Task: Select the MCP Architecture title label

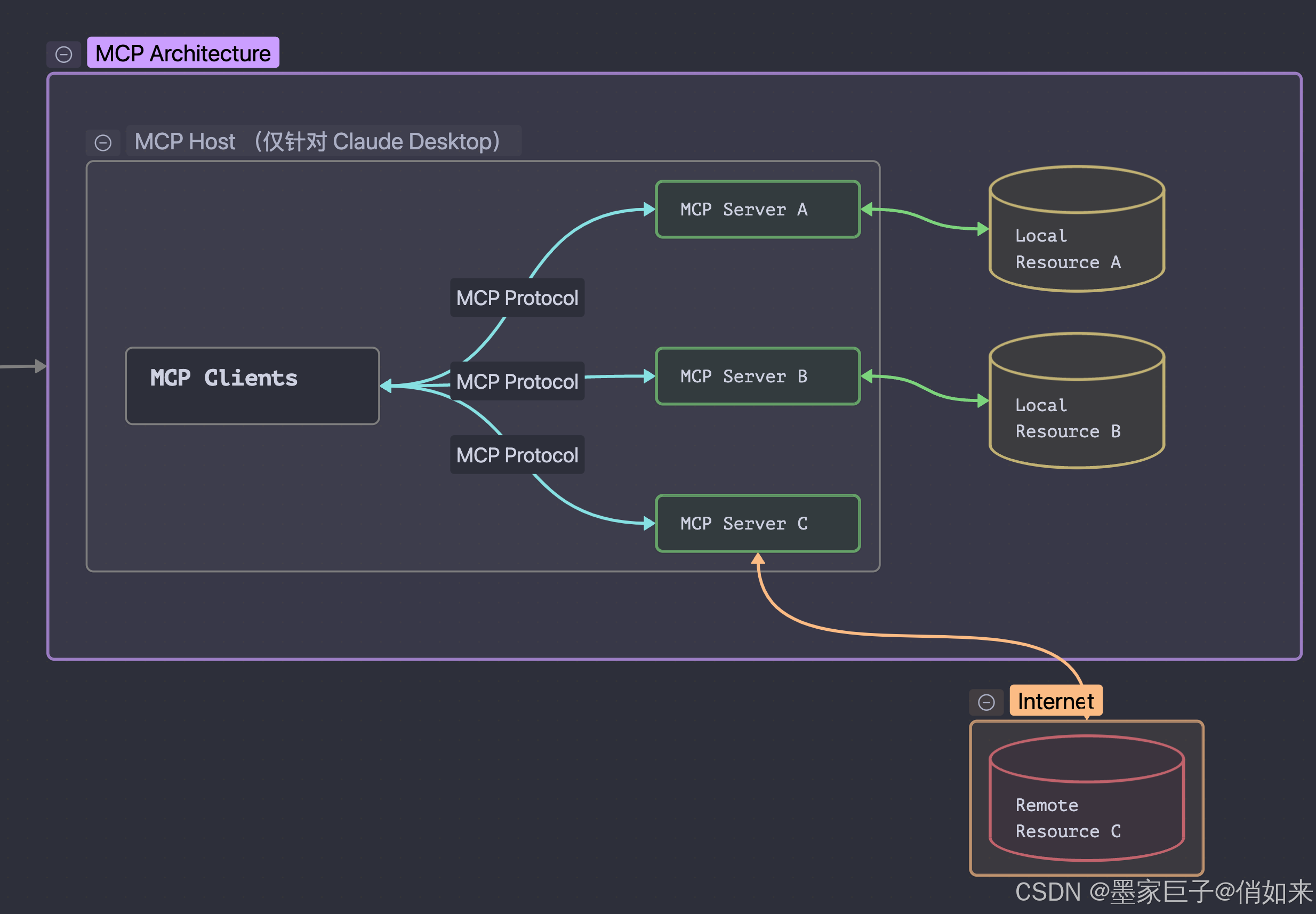Action: (x=183, y=53)
